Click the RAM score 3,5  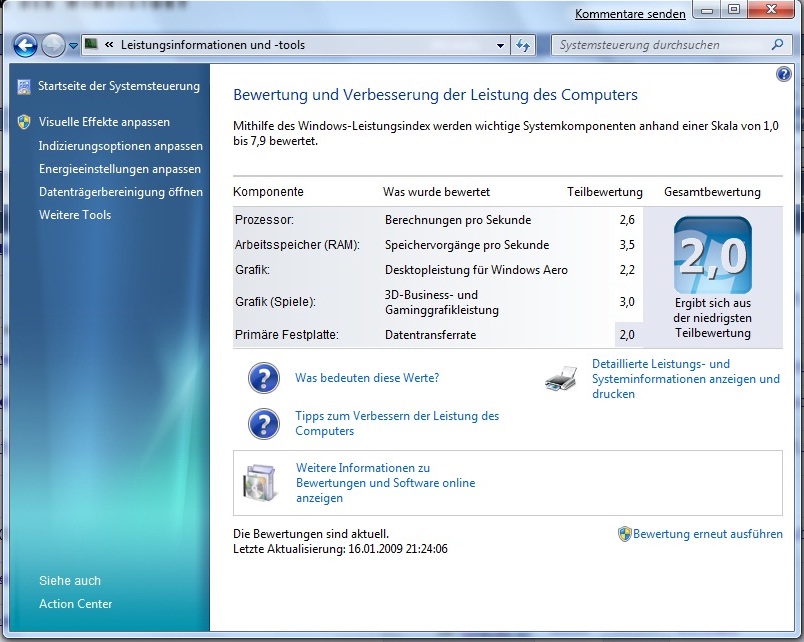(627, 245)
